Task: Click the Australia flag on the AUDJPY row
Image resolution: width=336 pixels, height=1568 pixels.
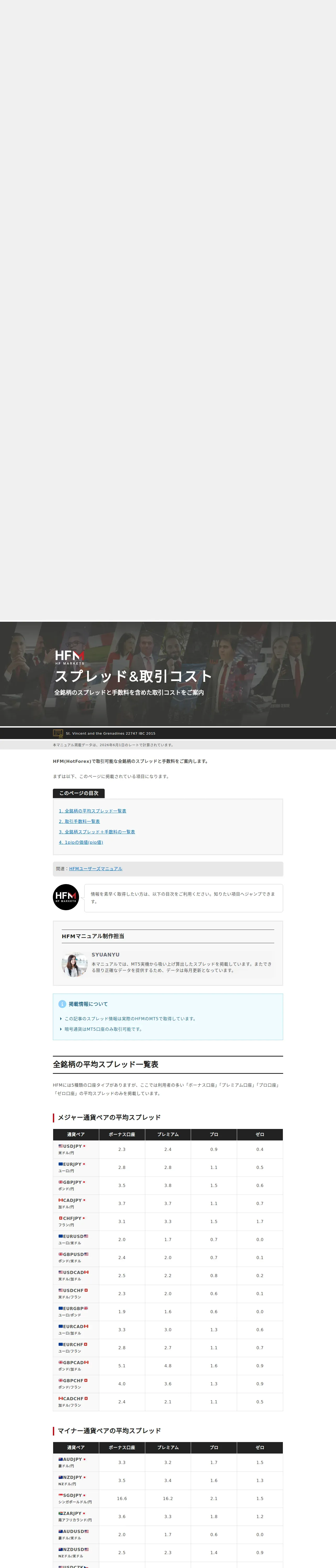Action: [61, 1459]
